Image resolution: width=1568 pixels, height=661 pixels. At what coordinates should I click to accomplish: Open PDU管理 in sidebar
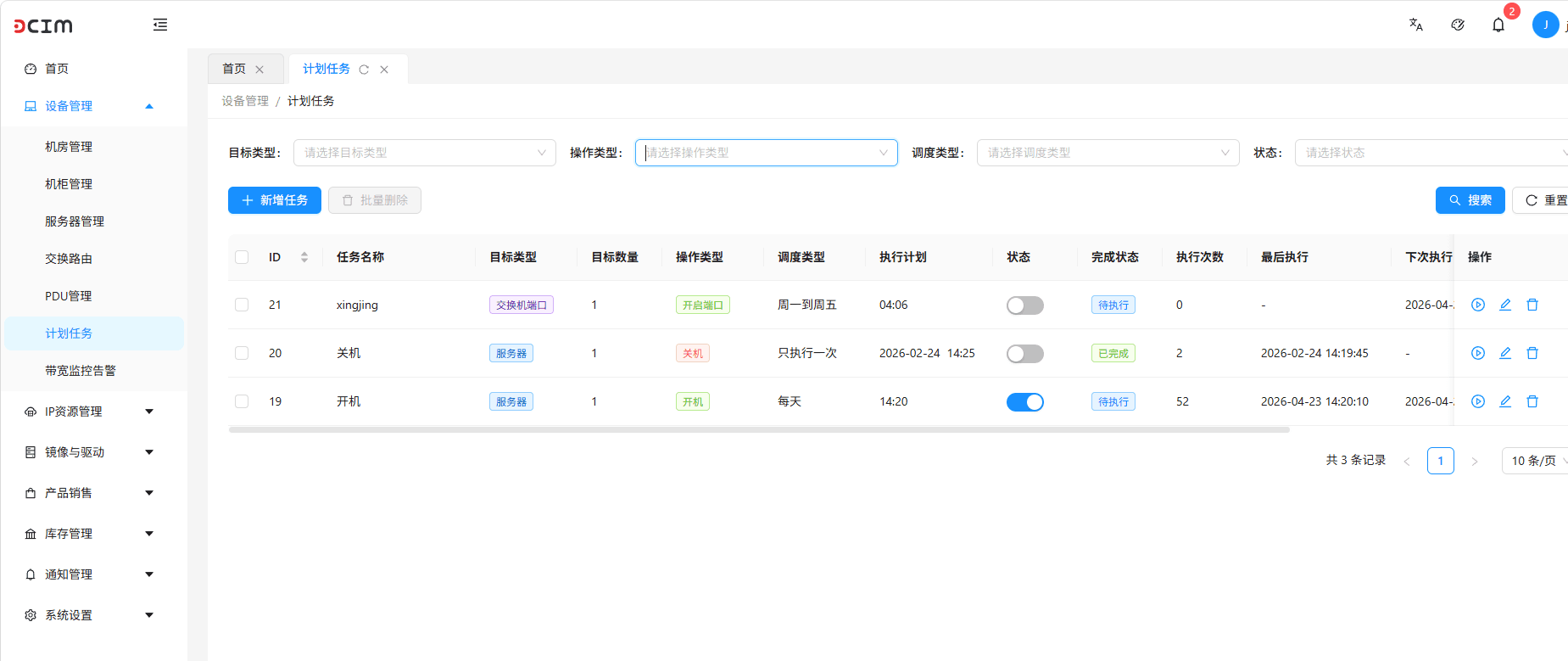coord(92,296)
